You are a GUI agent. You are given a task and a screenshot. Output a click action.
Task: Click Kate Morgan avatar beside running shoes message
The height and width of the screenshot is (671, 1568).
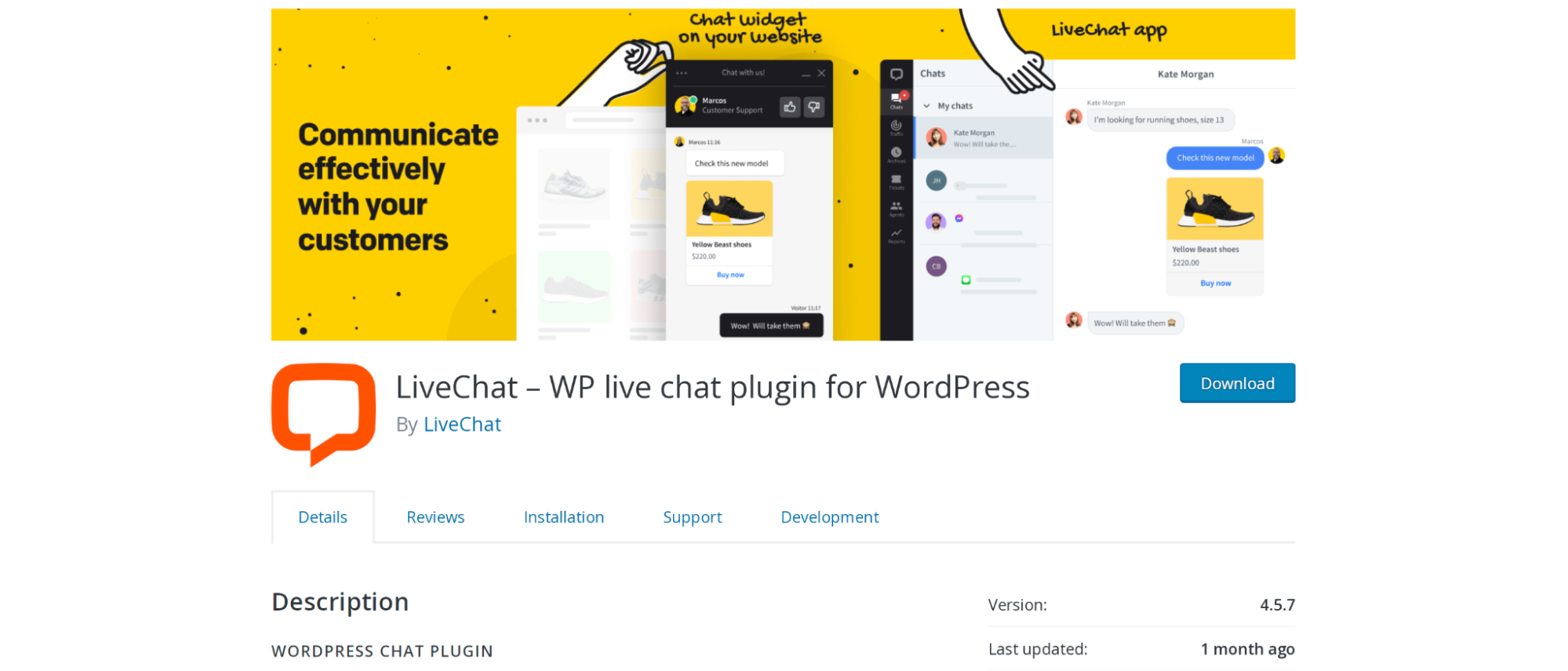tap(1074, 117)
